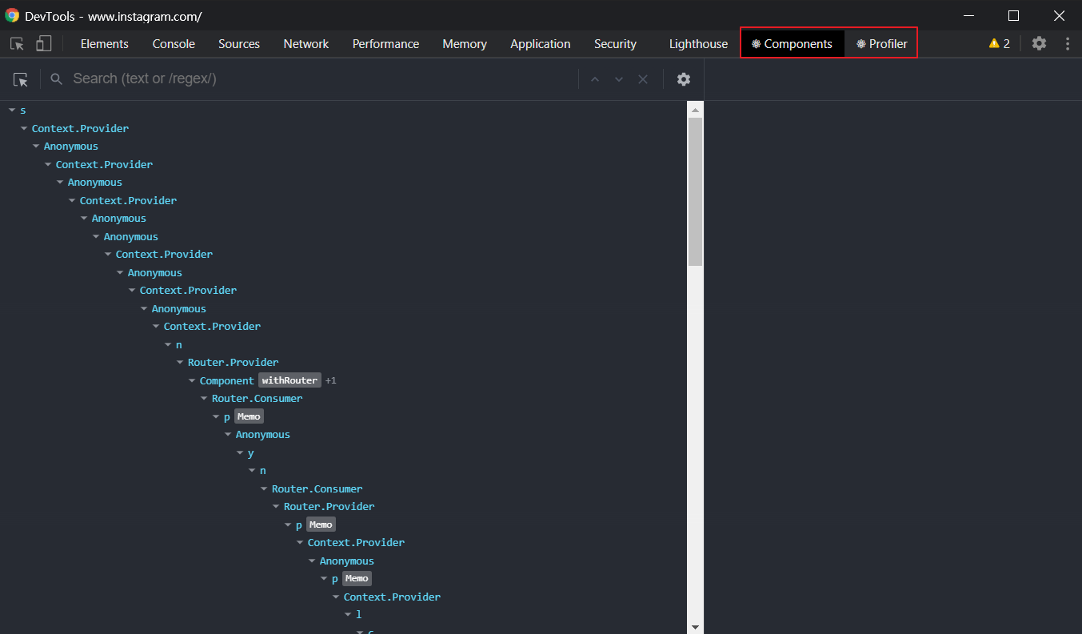Image resolution: width=1082 pixels, height=634 pixels.
Task: Select the Anonymous node below first Memo
Action: [x=344, y=435]
